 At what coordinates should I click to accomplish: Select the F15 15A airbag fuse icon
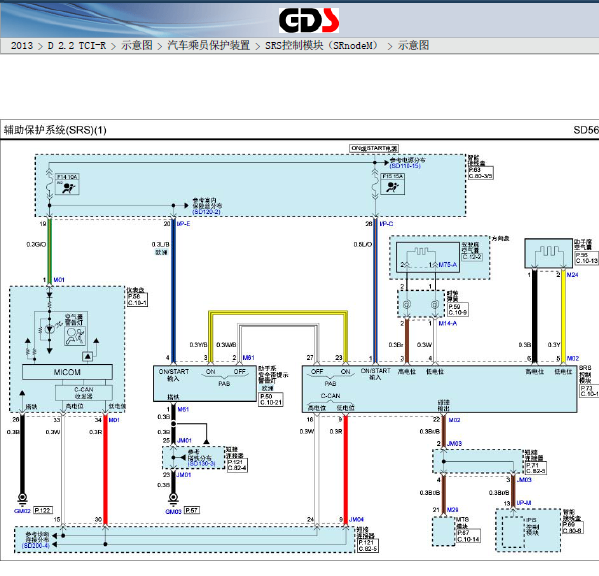(x=393, y=184)
